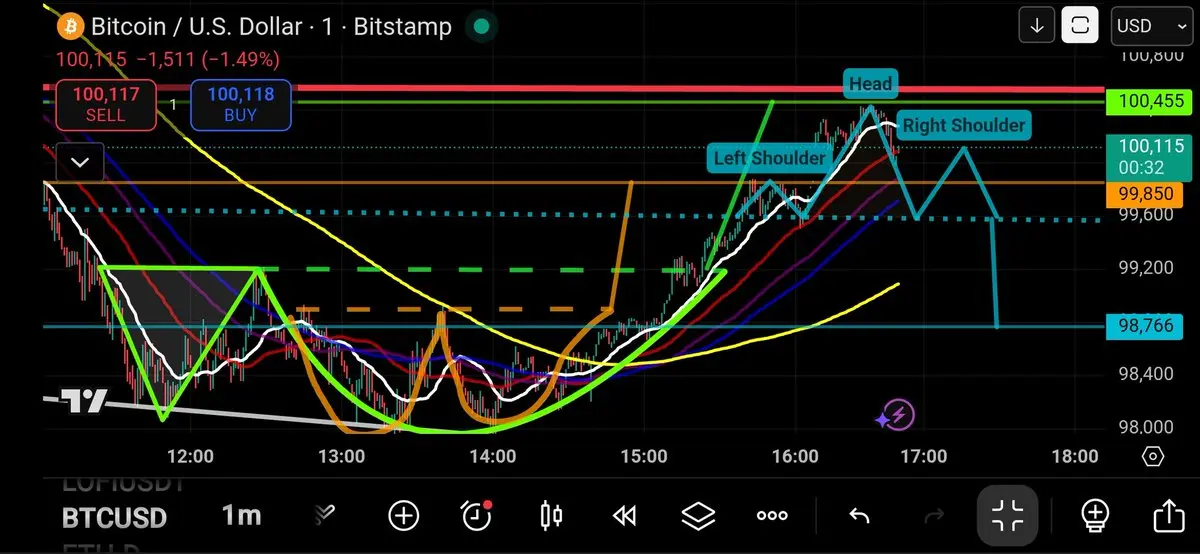Exit fullscreen chart mode icon
This screenshot has height=554, width=1200.
[x=1008, y=516]
